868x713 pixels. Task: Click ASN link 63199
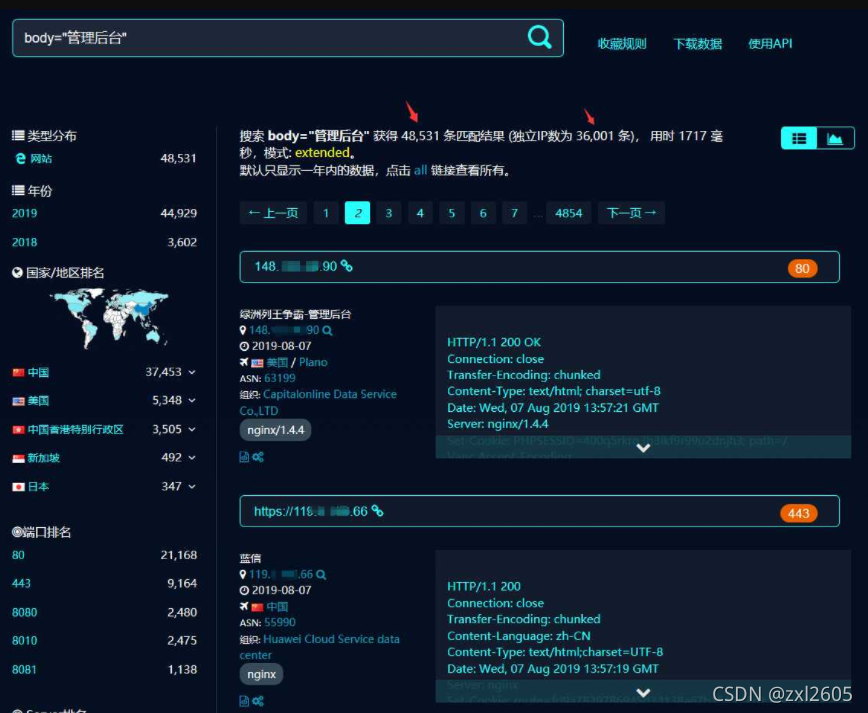[280, 378]
